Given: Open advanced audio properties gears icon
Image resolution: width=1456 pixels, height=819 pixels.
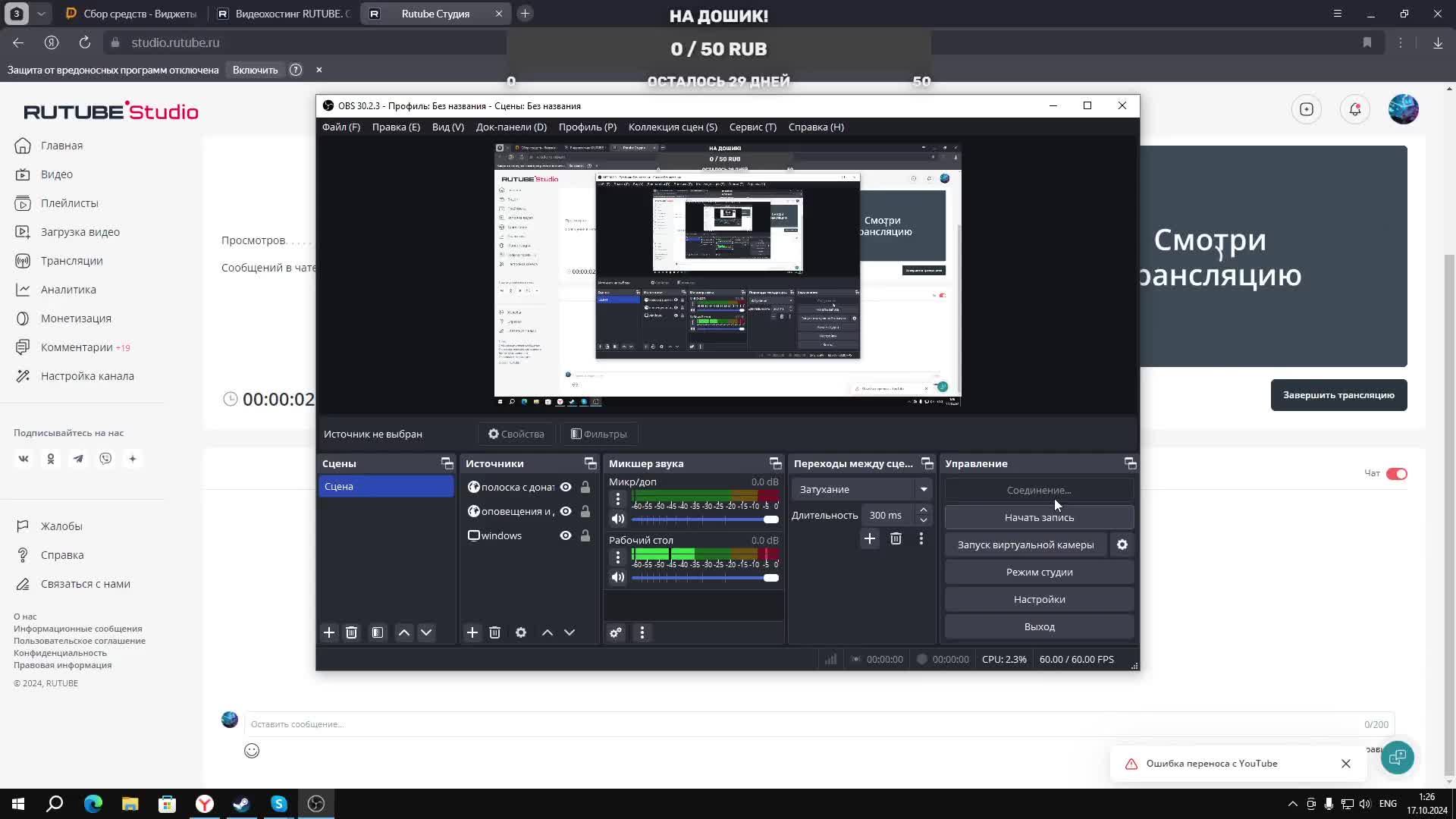Looking at the screenshot, I should [x=616, y=632].
